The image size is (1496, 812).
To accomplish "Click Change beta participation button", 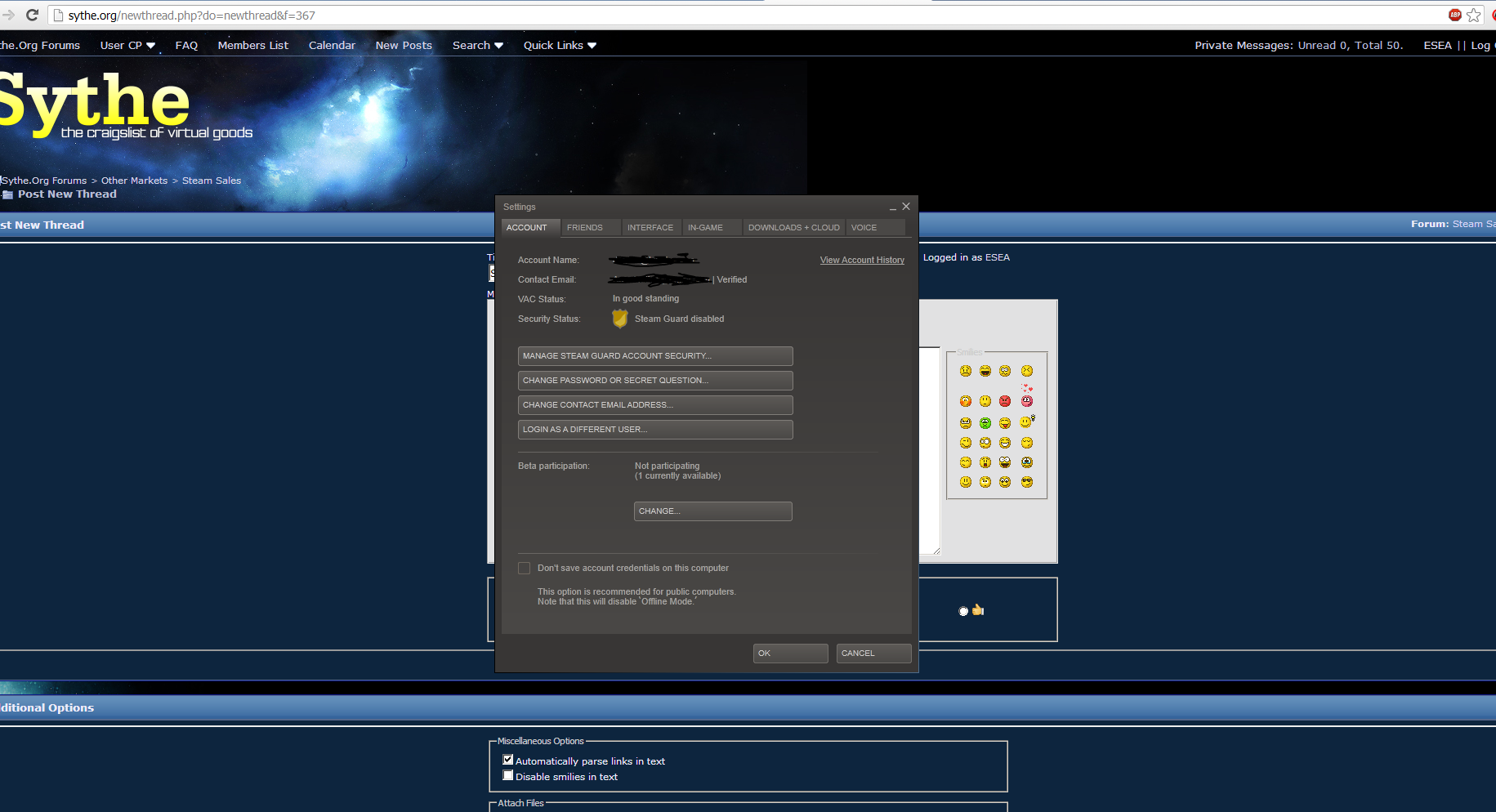I will tap(713, 511).
